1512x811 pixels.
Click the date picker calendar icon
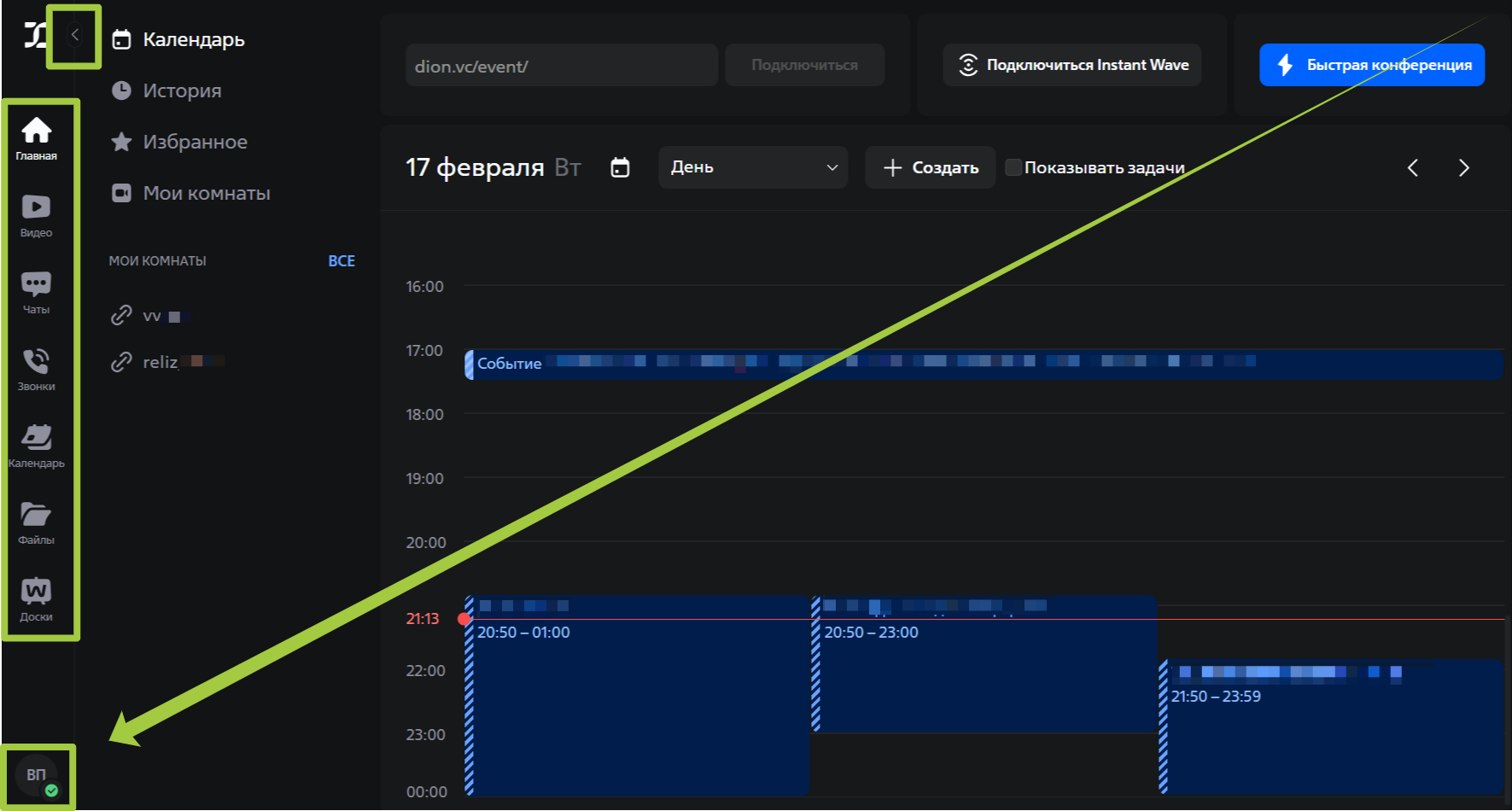(620, 167)
